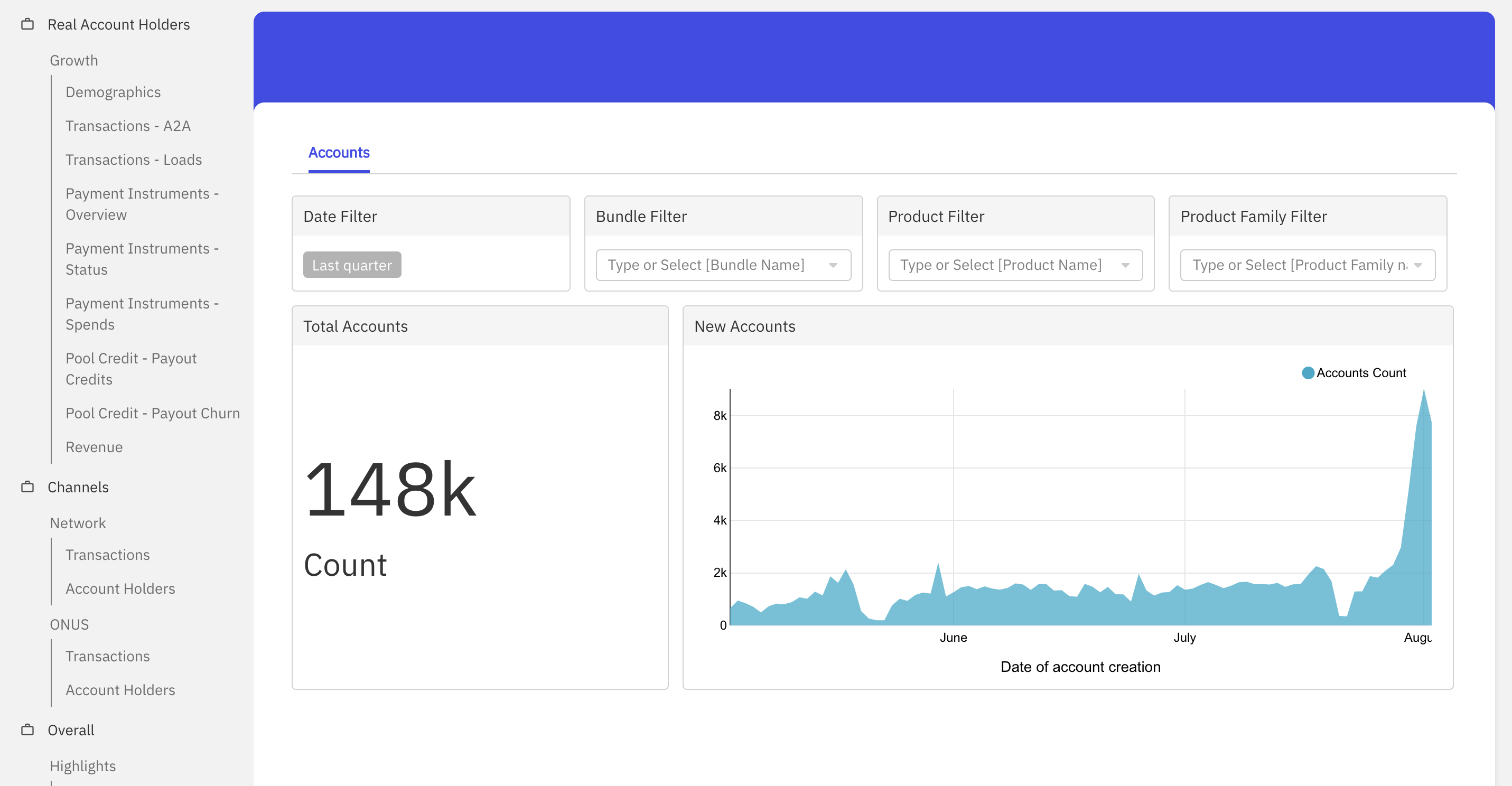Go to Transactions - Loads page
The height and width of the screenshot is (786, 1512).
(x=134, y=160)
